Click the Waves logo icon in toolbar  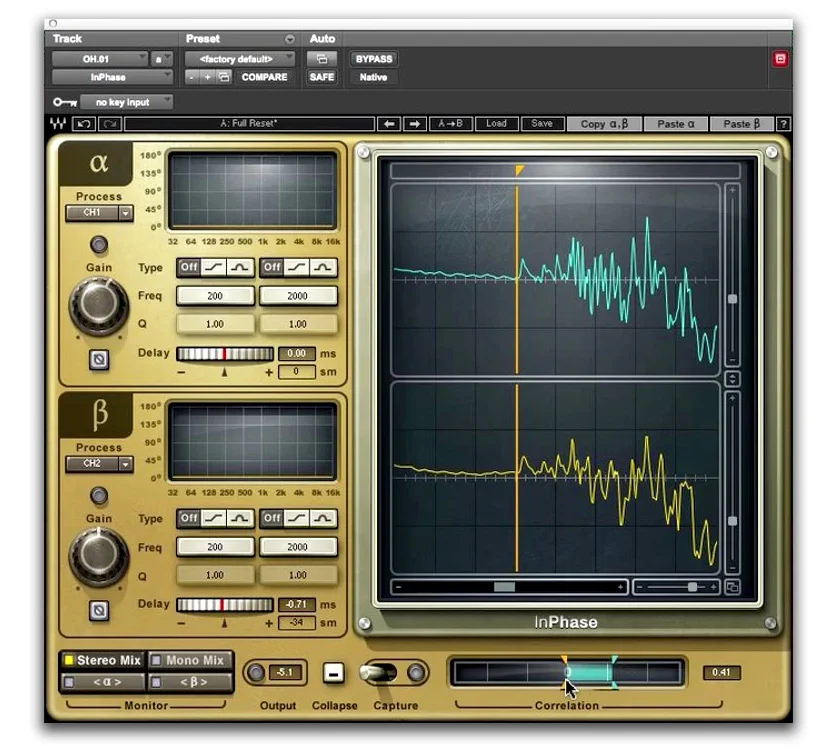(x=58, y=124)
